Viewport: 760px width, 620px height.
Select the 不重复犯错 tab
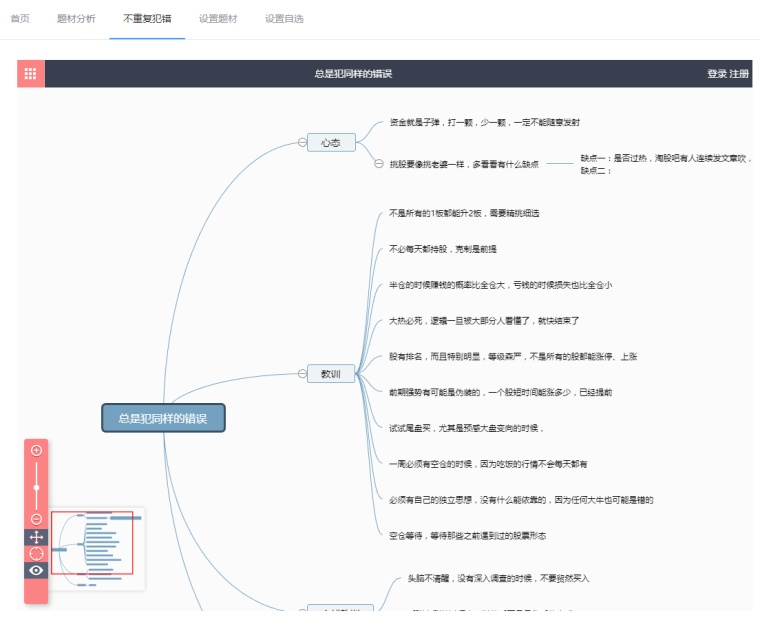point(147,19)
